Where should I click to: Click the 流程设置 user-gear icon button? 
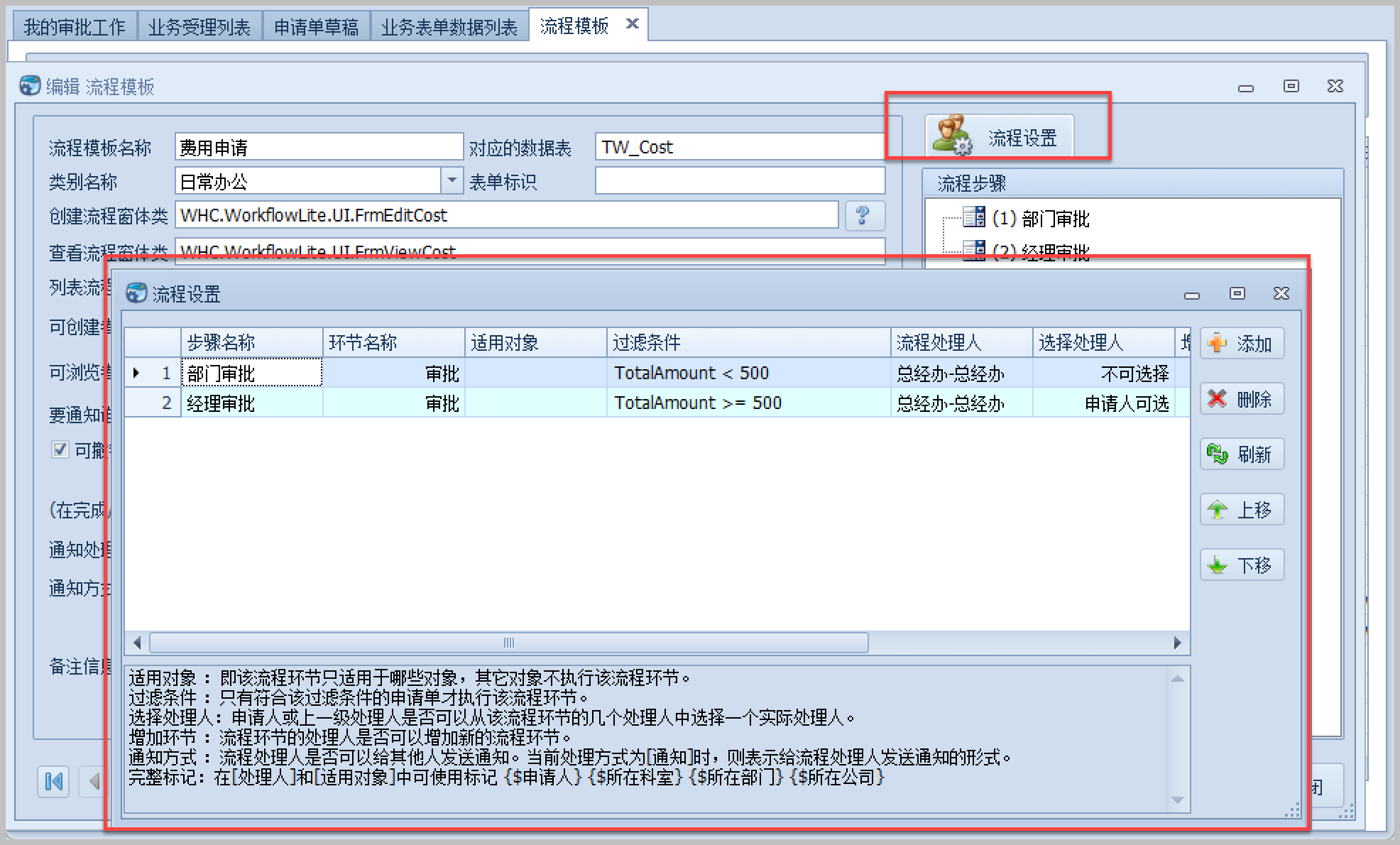click(953, 135)
